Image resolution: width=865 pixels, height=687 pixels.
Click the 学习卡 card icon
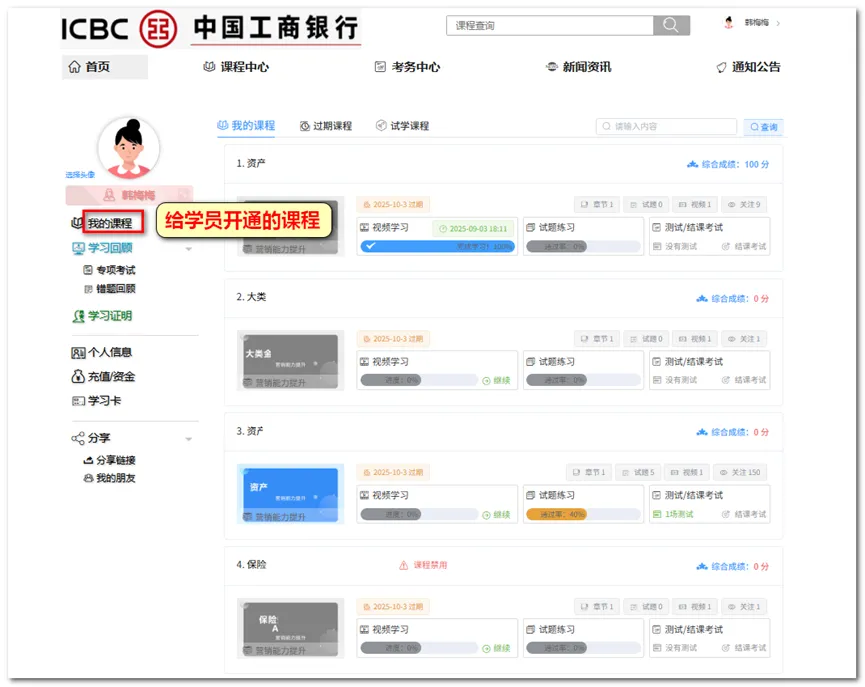click(78, 401)
